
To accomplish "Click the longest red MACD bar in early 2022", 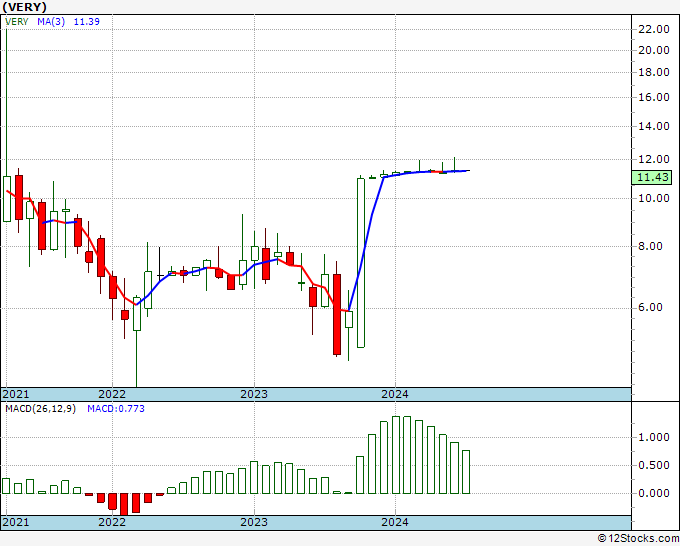I will [x=124, y=504].
